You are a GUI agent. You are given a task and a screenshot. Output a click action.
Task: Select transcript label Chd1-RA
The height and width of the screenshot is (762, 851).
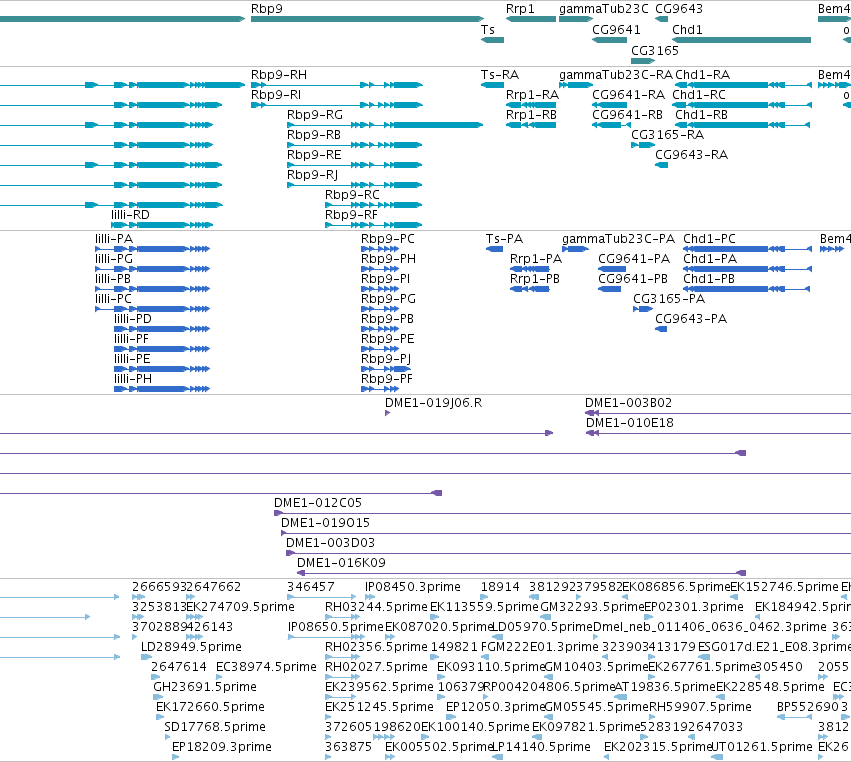point(702,74)
